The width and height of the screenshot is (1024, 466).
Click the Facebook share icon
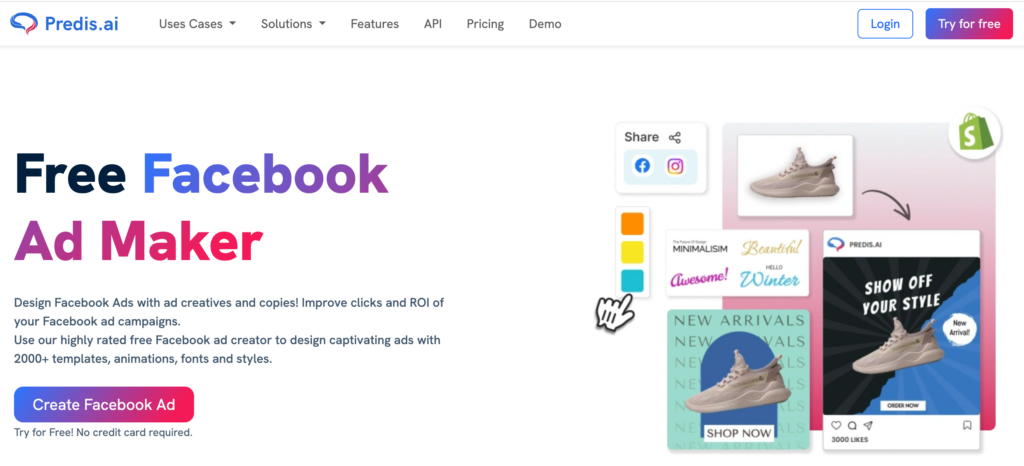[x=642, y=166]
